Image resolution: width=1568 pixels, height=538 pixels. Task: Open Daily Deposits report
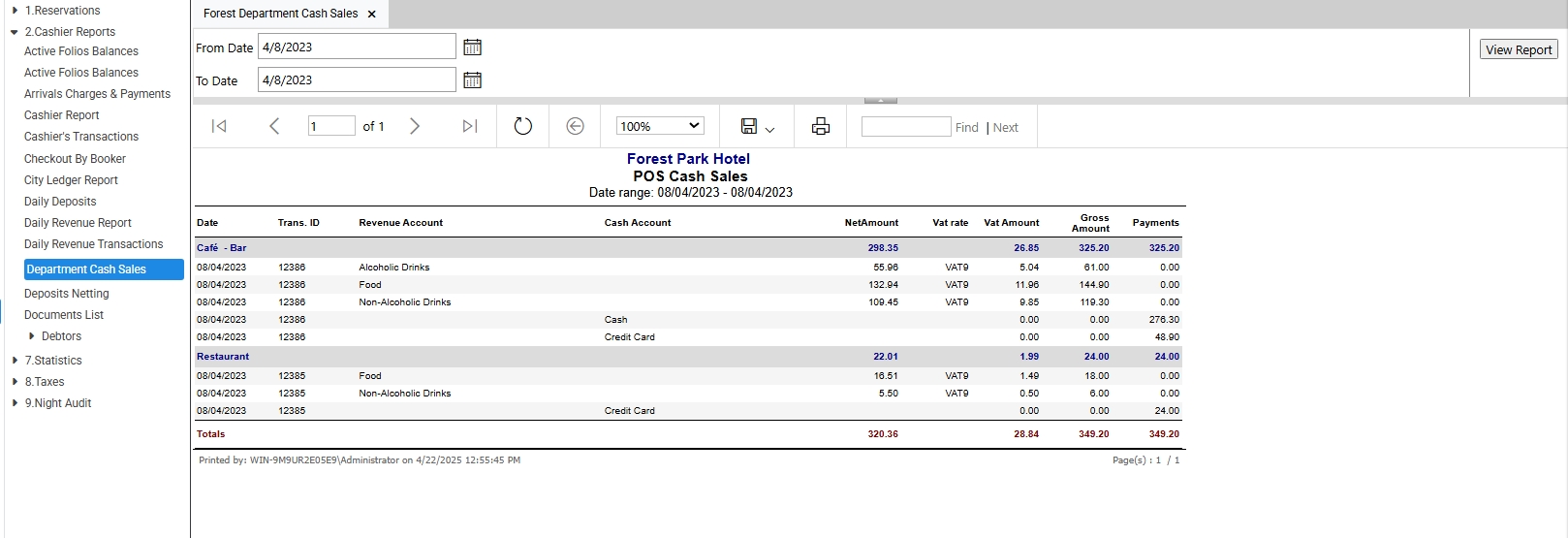tap(60, 202)
